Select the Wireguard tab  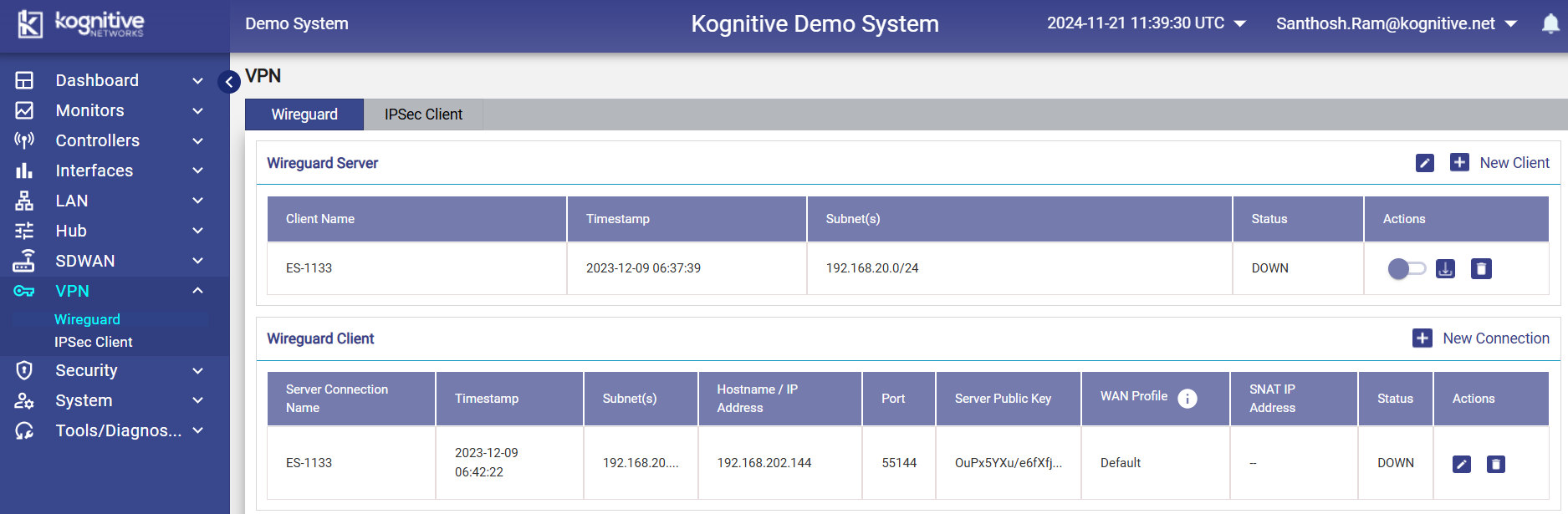pos(304,115)
